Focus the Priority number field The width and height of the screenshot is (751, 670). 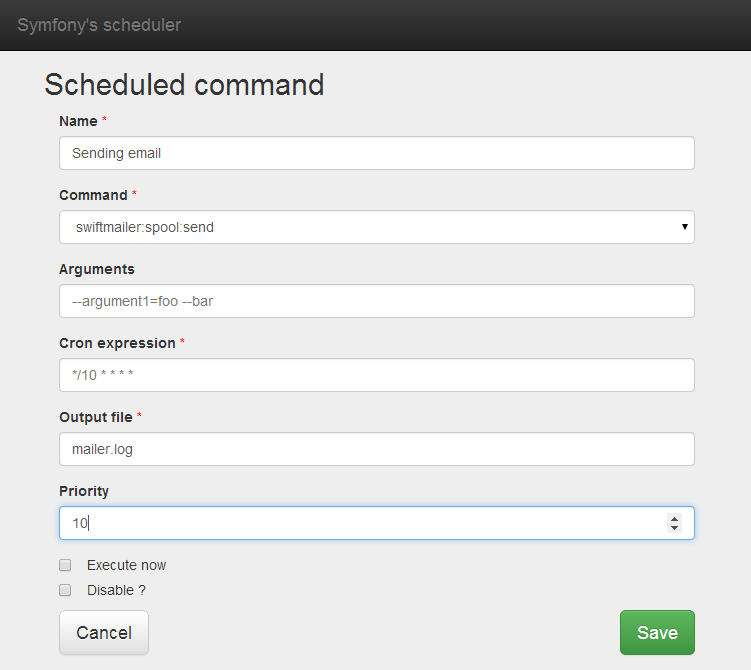[x=376, y=523]
